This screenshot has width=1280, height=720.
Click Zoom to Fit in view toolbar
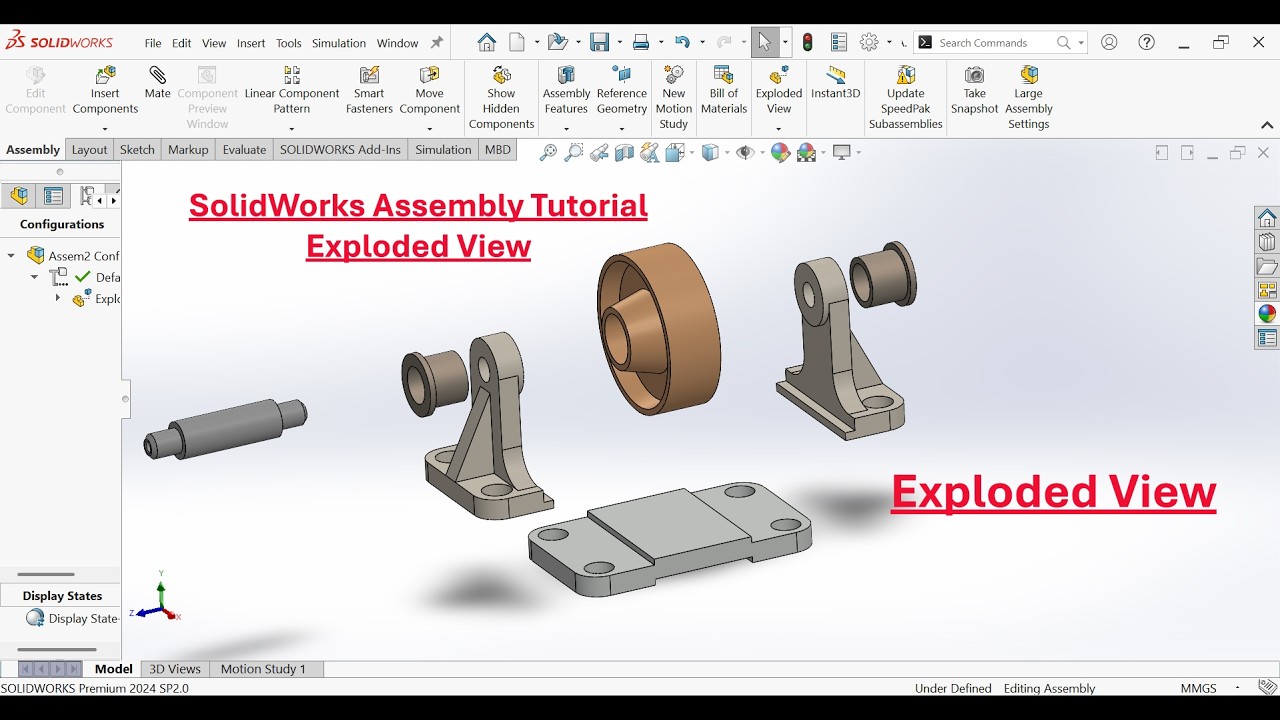point(548,152)
